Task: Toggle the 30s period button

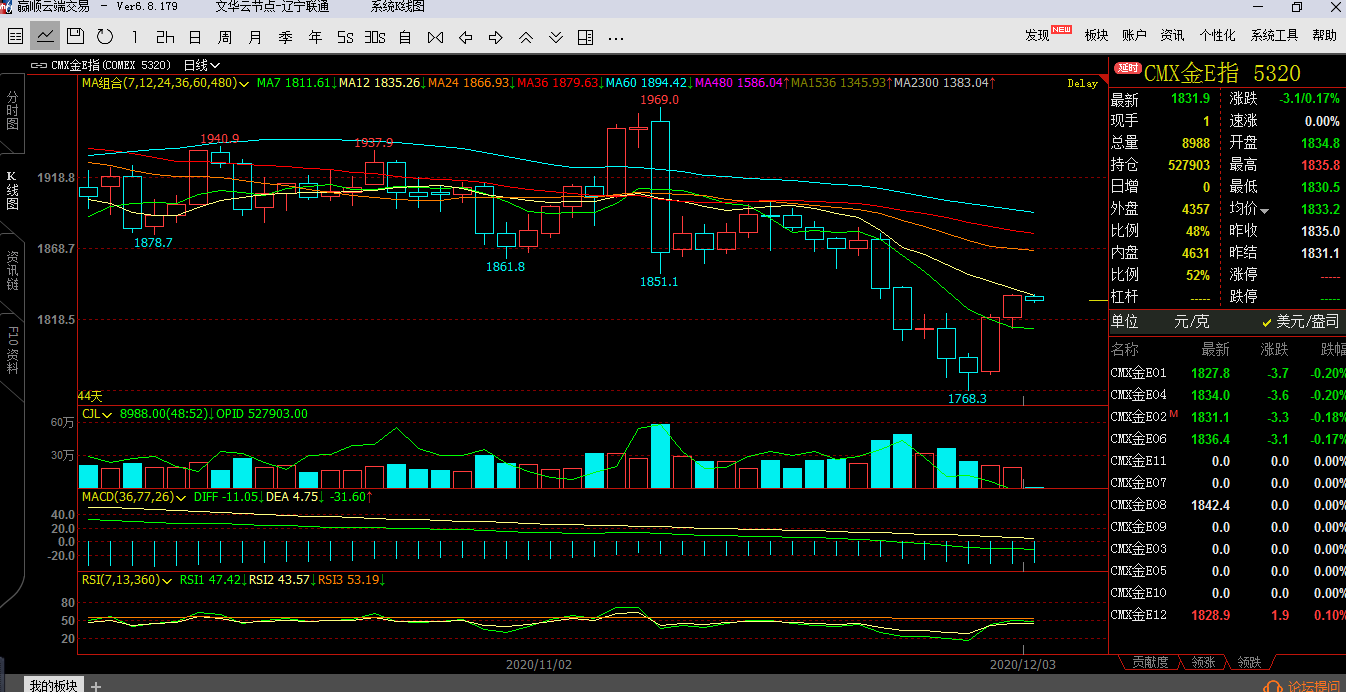Action: pyautogui.click(x=375, y=37)
